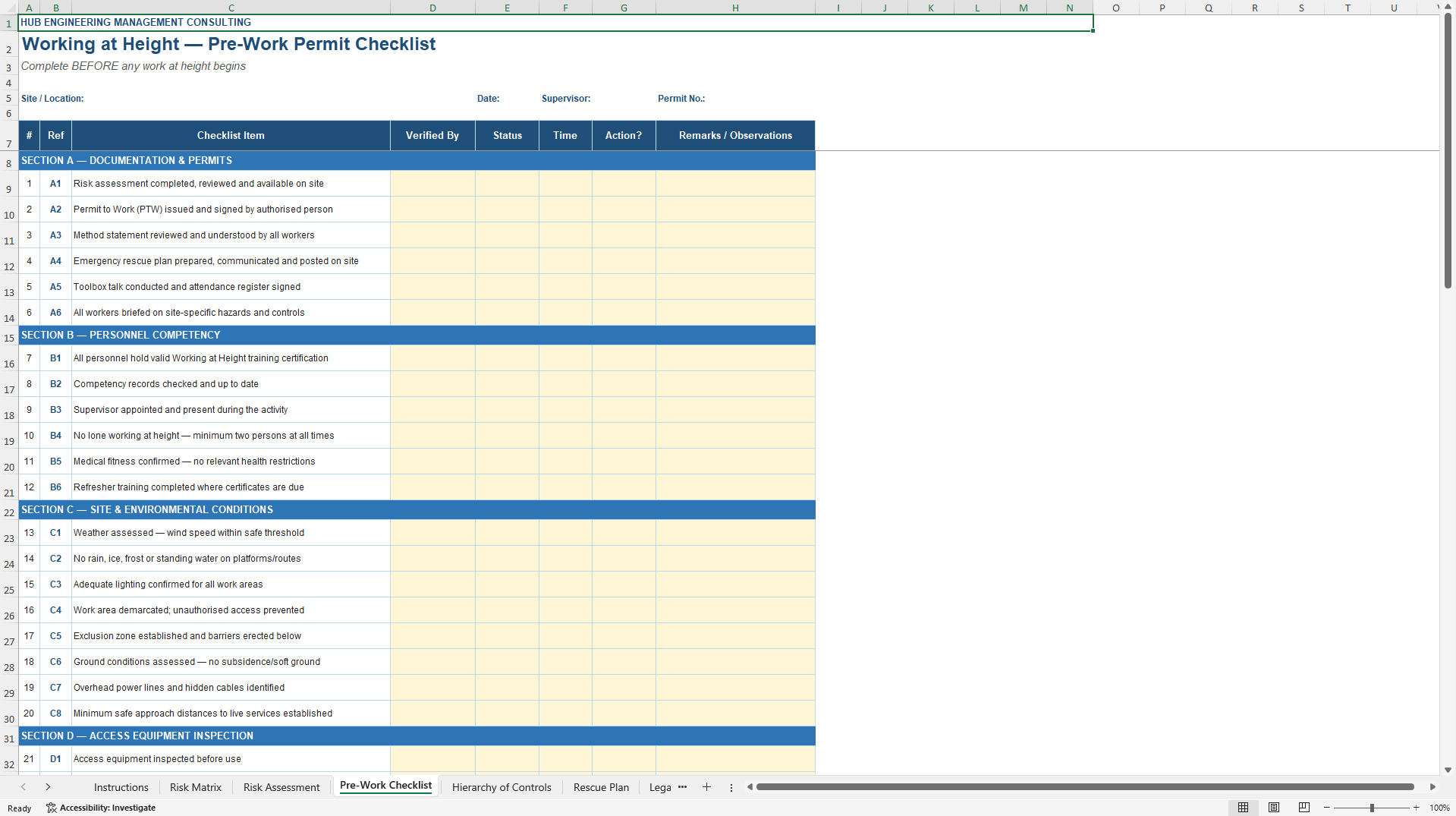Click the Action? cell for item B4
Screen dimensions: 1456x816
click(x=624, y=436)
